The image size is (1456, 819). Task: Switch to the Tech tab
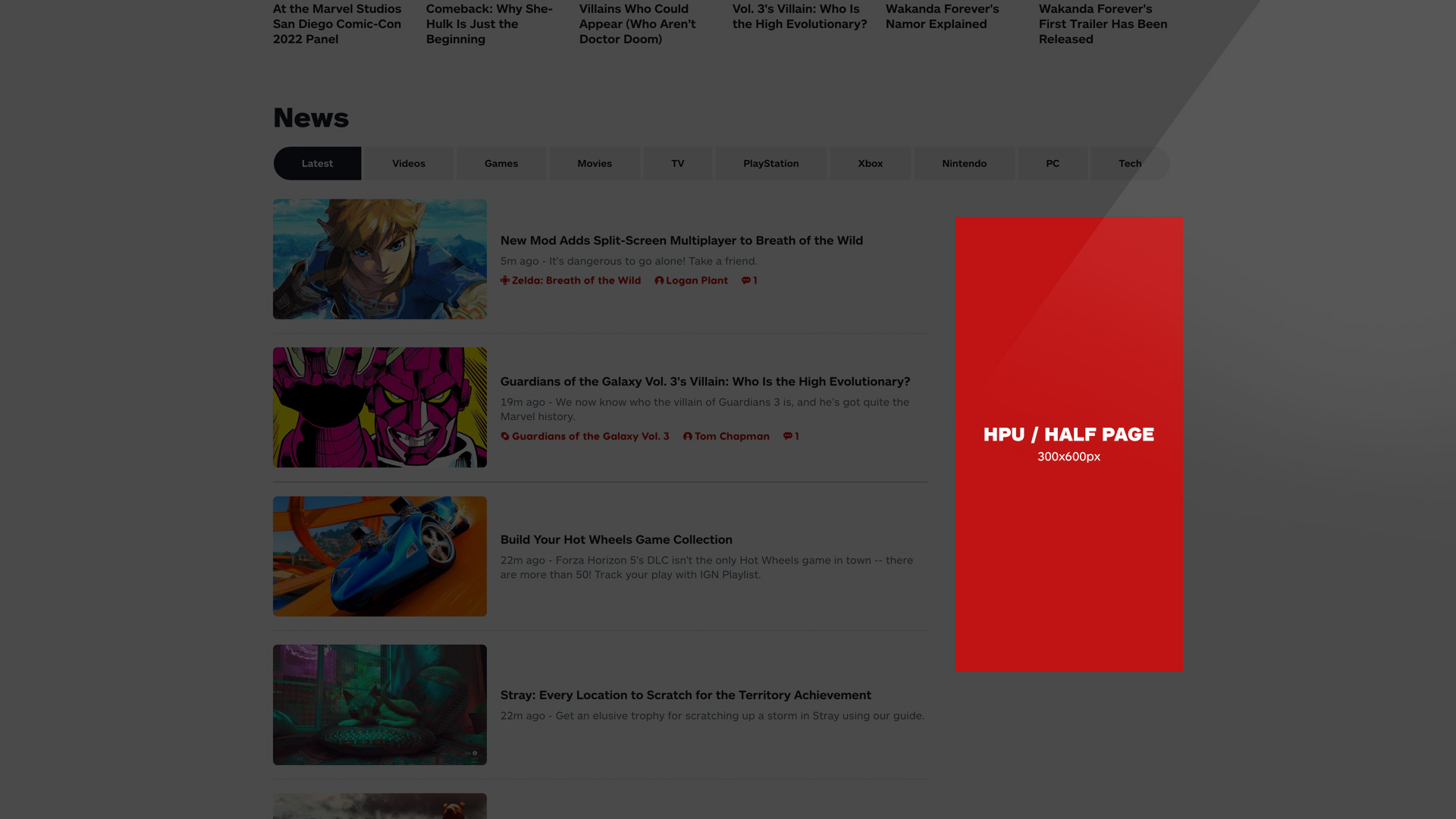(x=1129, y=163)
